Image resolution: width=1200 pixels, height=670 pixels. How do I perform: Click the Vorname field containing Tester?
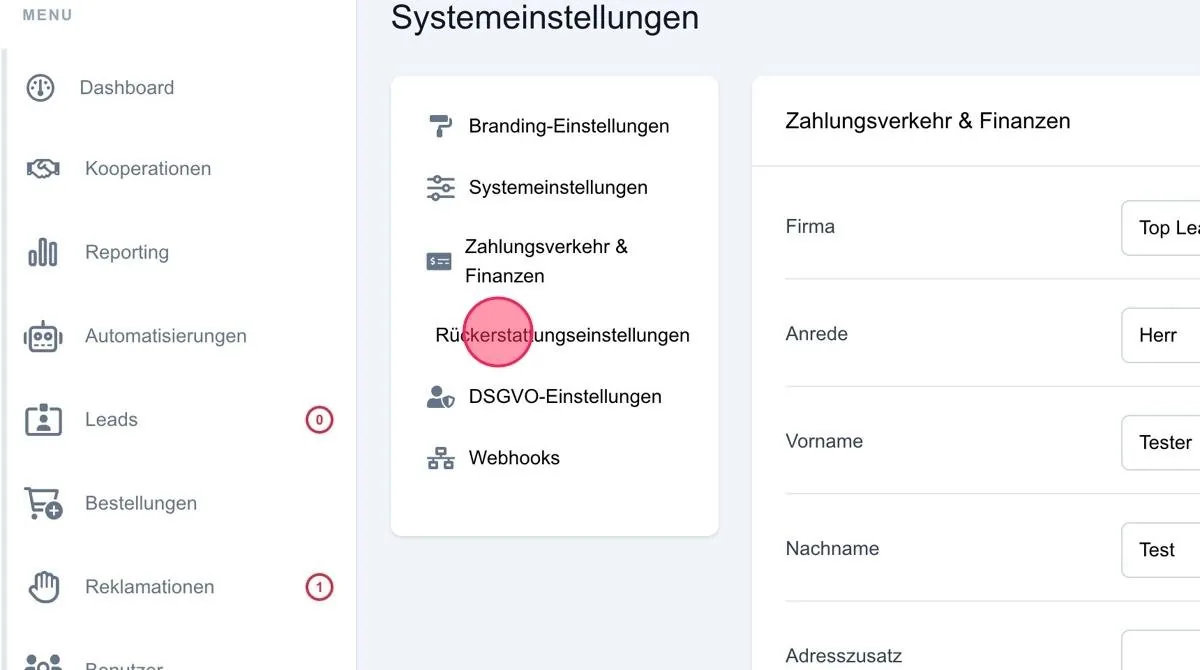point(1161,442)
